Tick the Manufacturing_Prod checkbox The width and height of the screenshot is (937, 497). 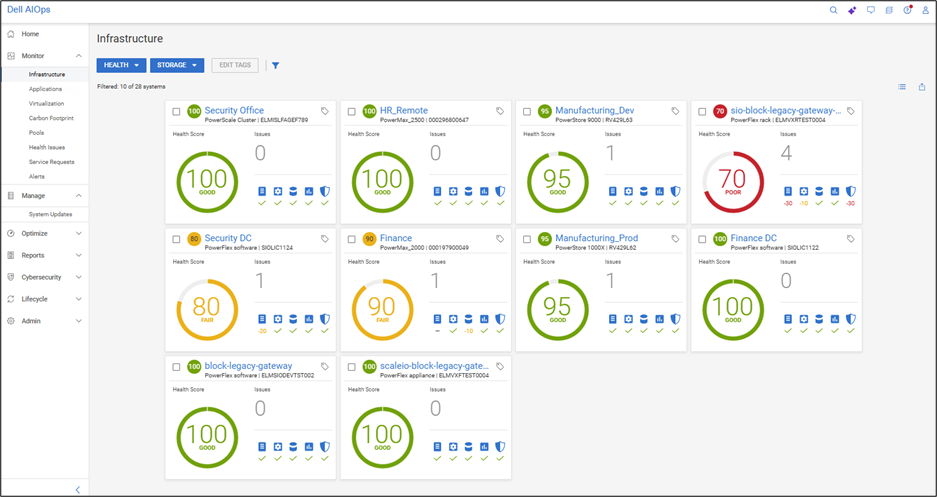point(527,240)
